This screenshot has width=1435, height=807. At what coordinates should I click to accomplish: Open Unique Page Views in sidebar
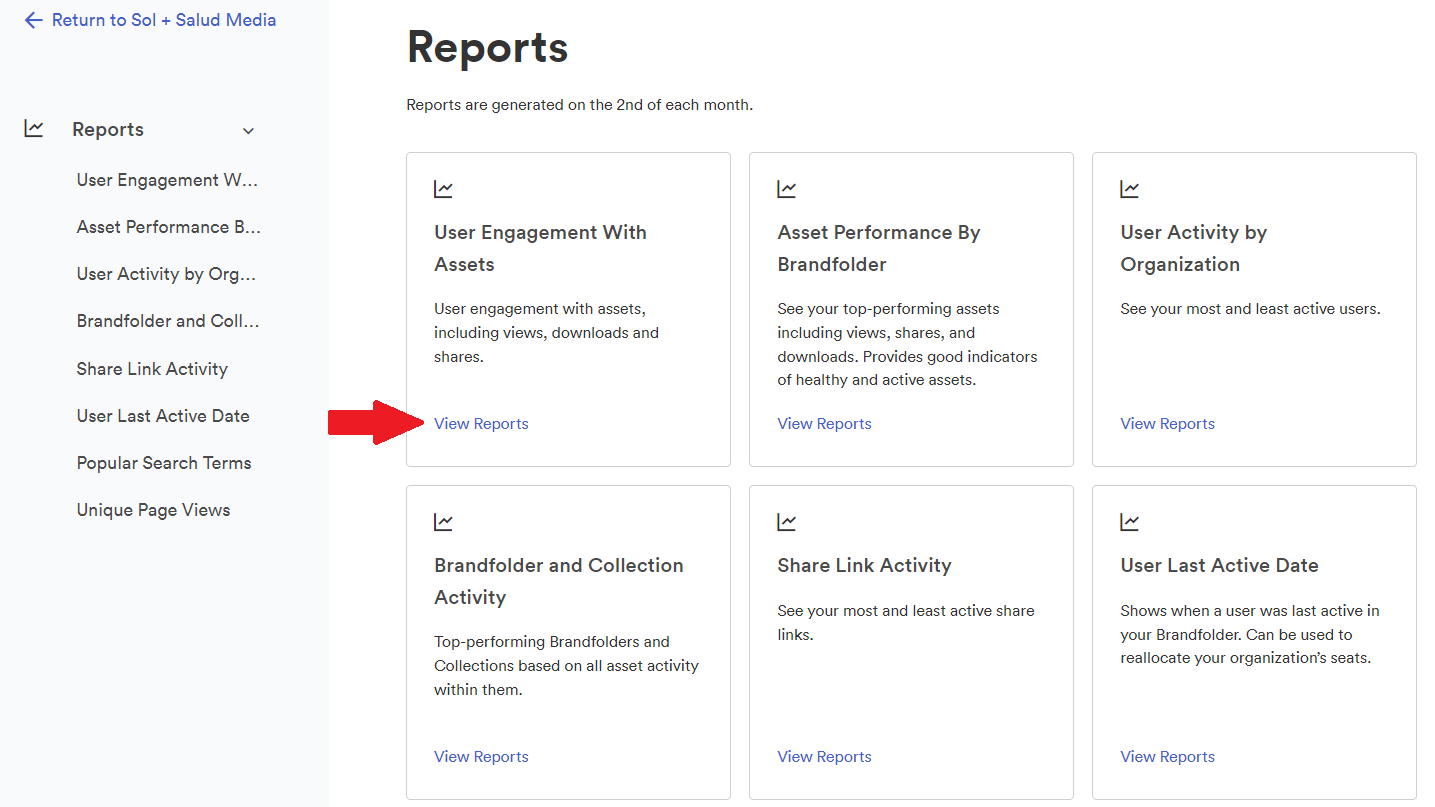click(x=153, y=510)
